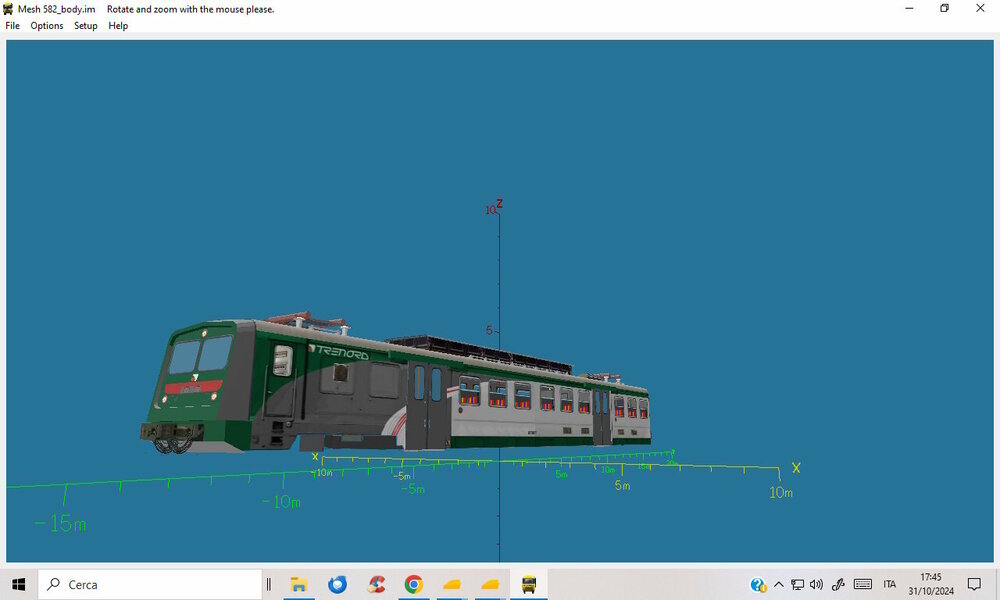This screenshot has height=600, width=1000.
Task: Click the large 10m grid label
Action: pyautogui.click(x=781, y=492)
